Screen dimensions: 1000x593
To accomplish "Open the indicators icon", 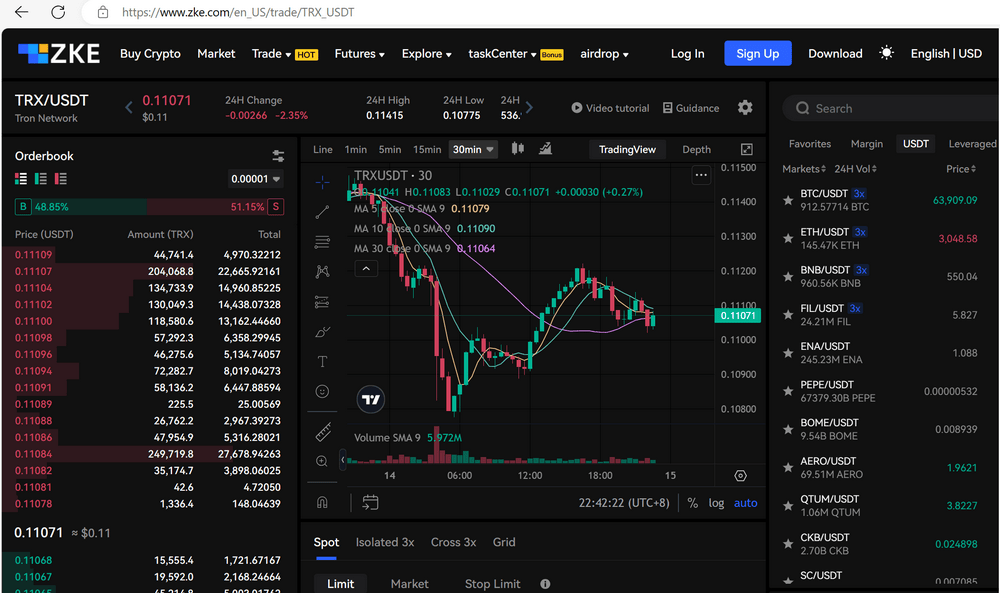I will point(545,149).
